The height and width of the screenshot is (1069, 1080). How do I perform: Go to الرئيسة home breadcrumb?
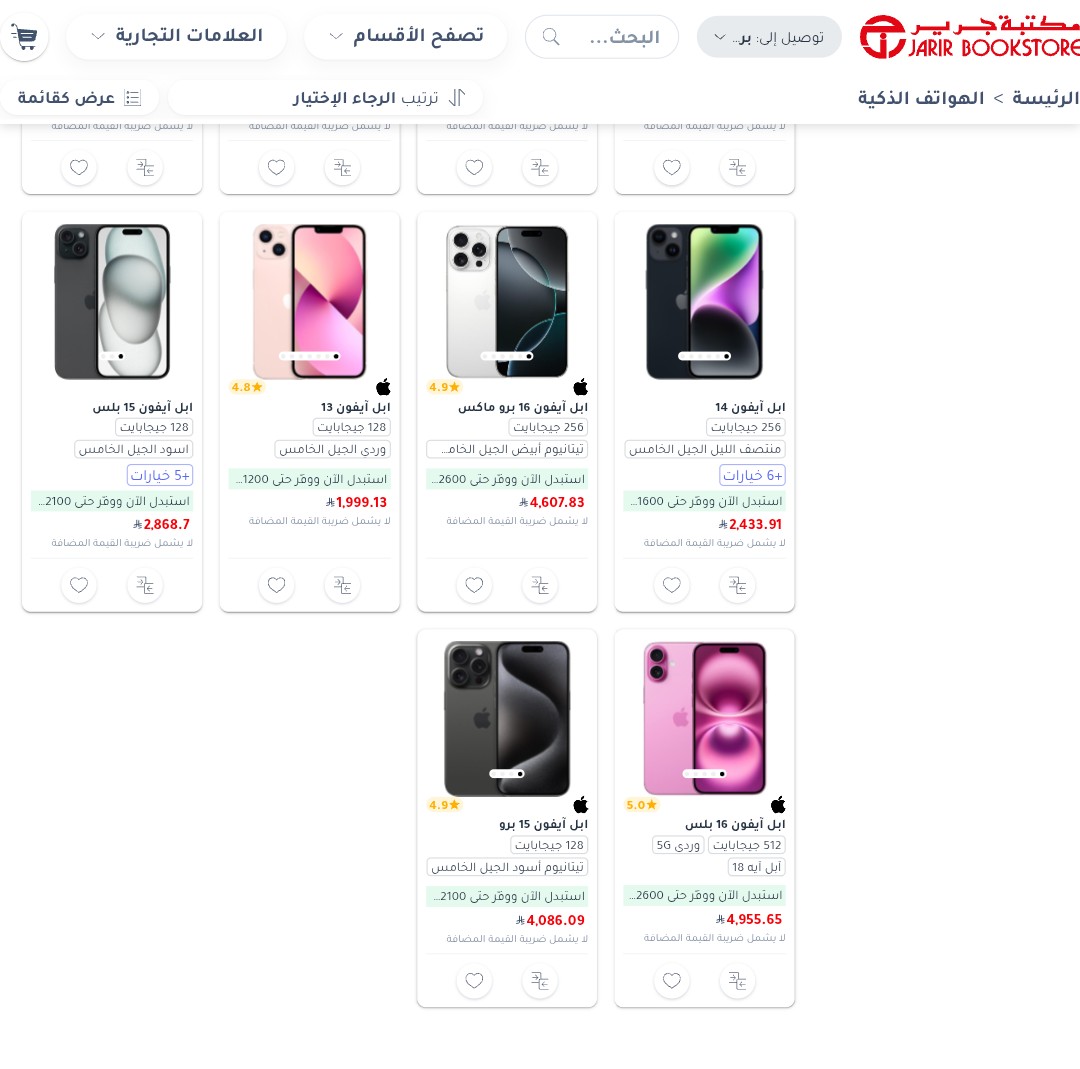tap(1046, 98)
